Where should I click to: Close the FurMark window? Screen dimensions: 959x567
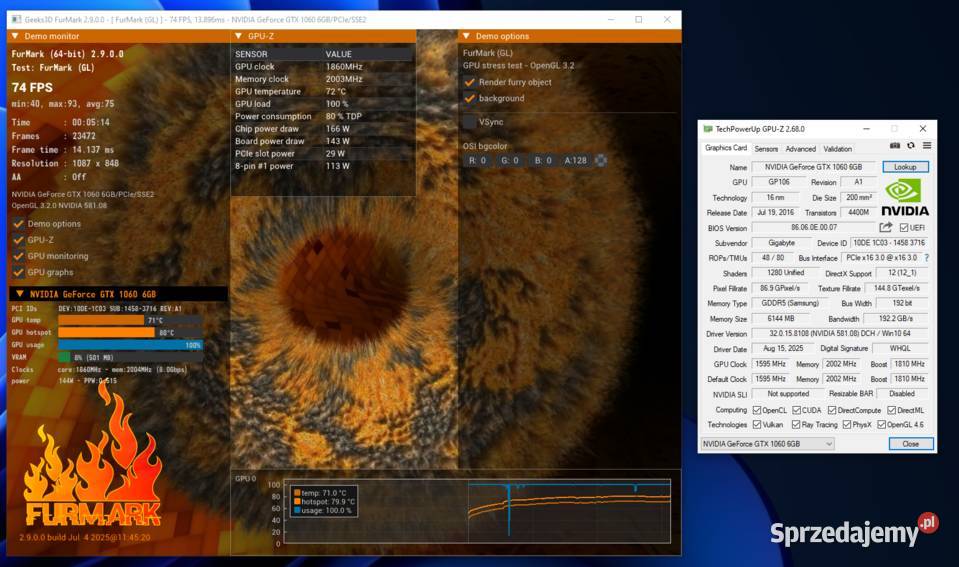pyautogui.click(x=667, y=20)
